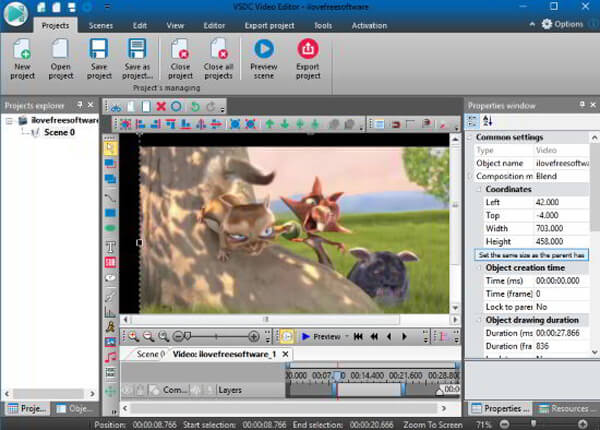Toggle the yellow highlighted timeline mode button
600x430 pixels.
[x=287, y=337]
